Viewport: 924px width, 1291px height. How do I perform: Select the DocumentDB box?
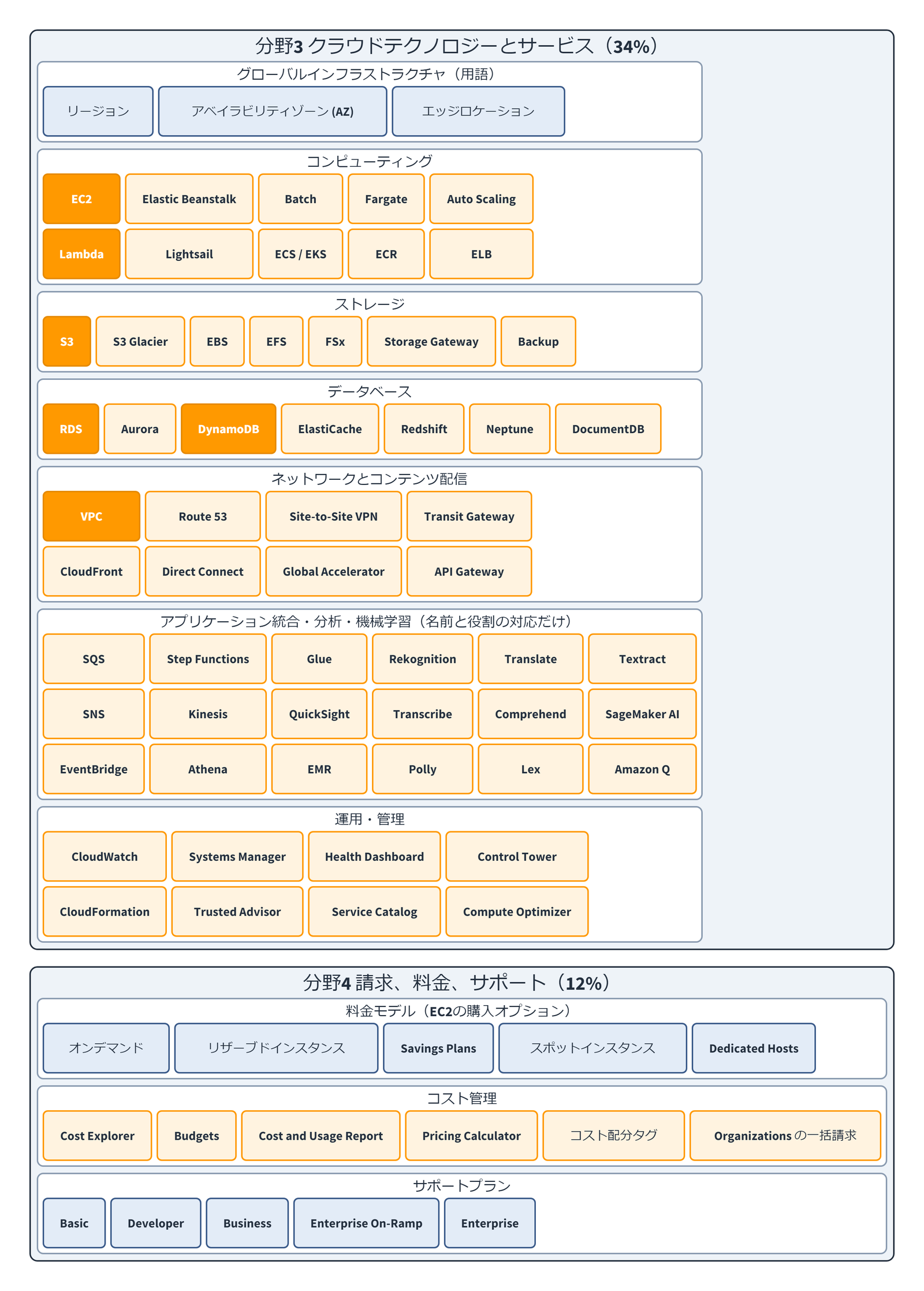[x=608, y=429]
